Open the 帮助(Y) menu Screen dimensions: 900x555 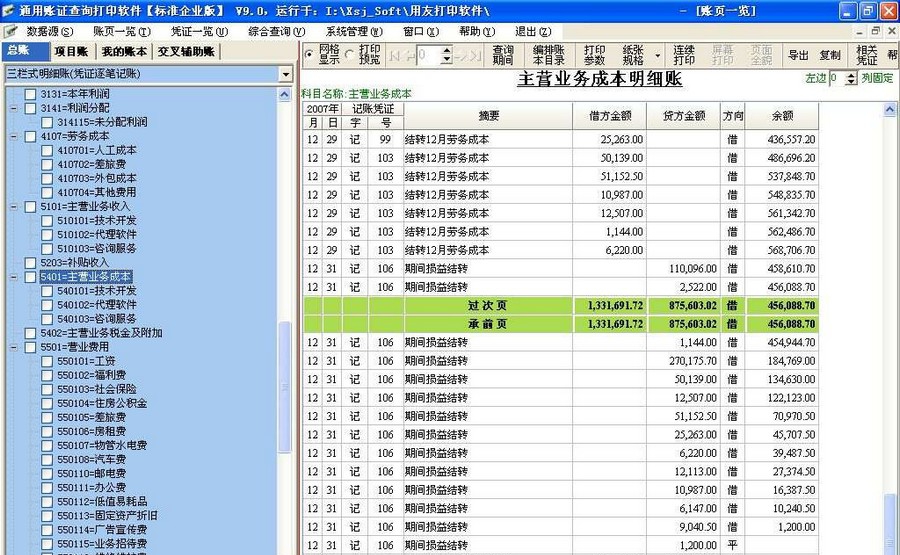point(476,32)
